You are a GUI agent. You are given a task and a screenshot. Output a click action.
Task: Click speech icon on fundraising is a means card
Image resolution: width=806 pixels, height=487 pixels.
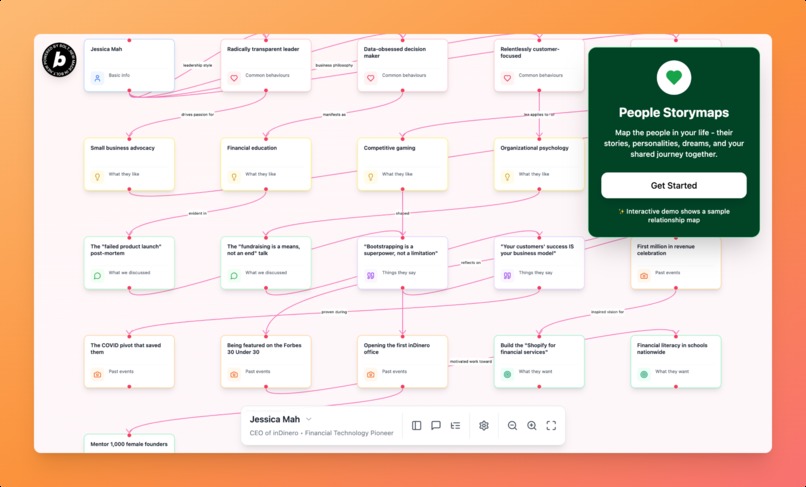click(x=234, y=276)
